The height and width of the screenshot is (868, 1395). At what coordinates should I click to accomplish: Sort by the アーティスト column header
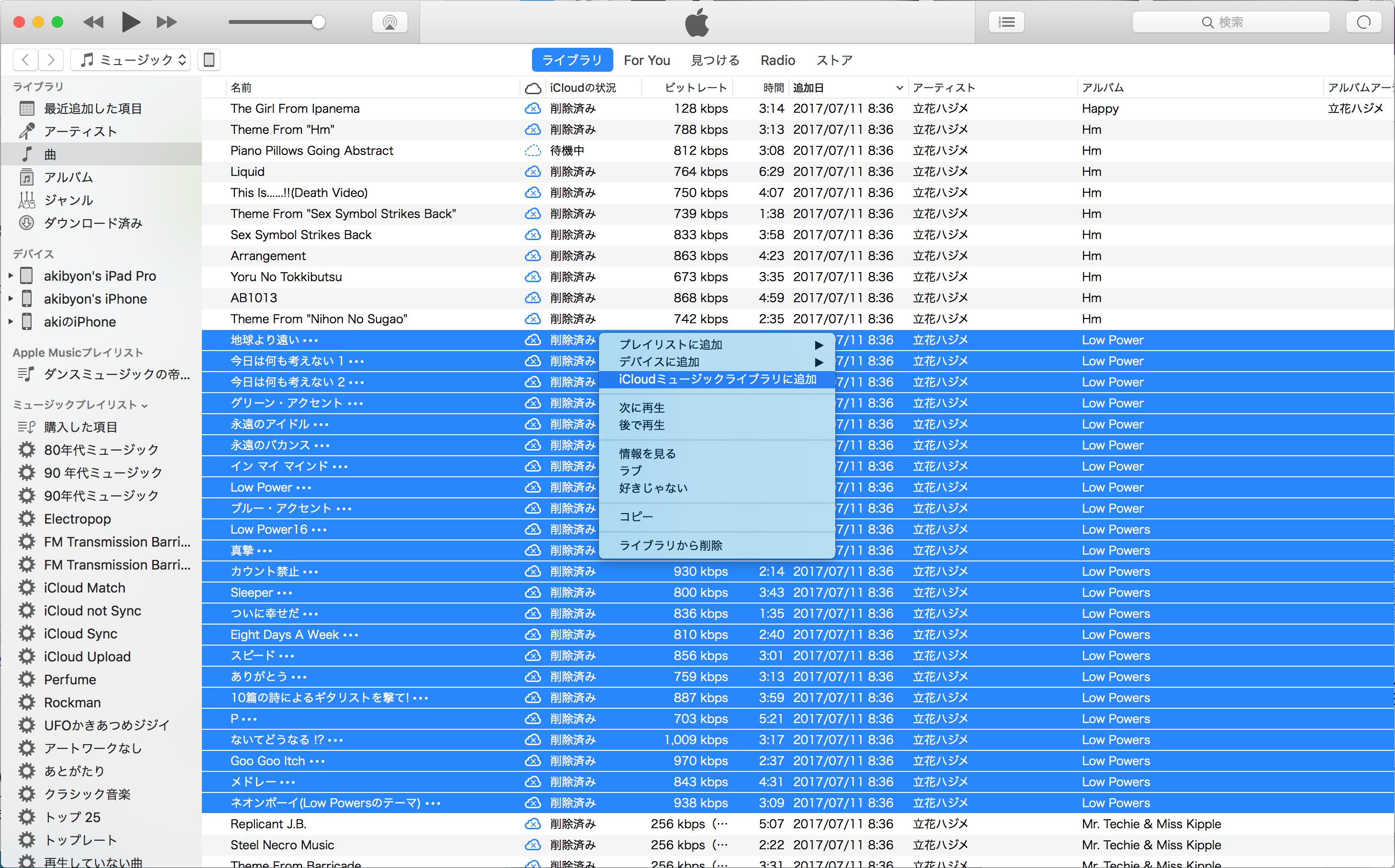(992, 88)
